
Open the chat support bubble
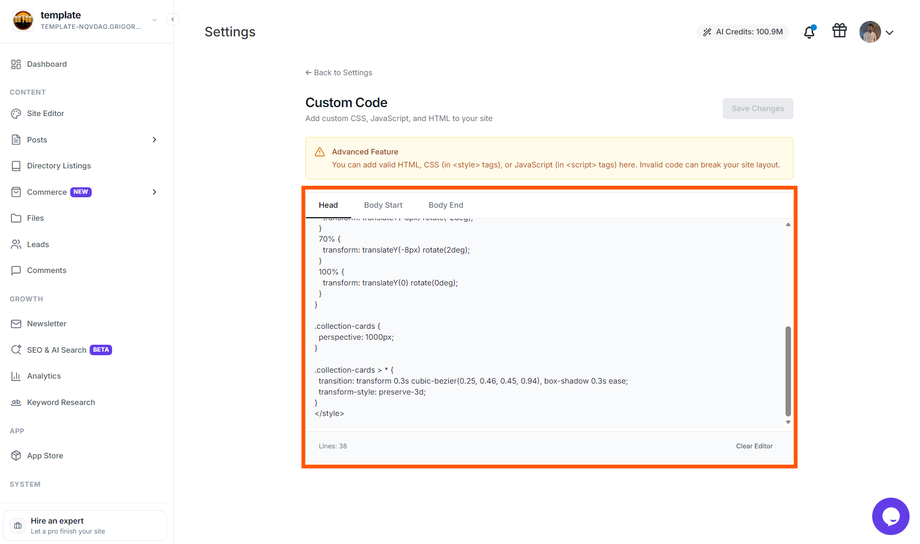click(x=890, y=516)
